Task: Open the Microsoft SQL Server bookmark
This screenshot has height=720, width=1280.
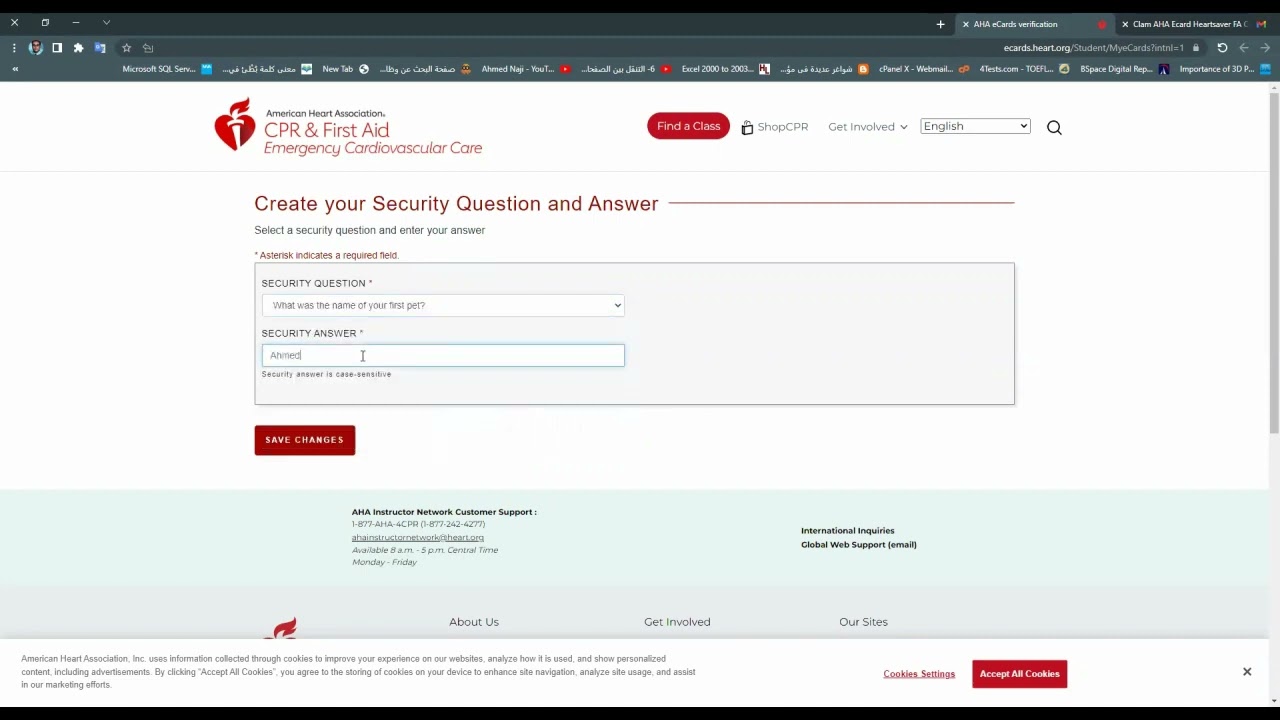Action: tap(167, 69)
